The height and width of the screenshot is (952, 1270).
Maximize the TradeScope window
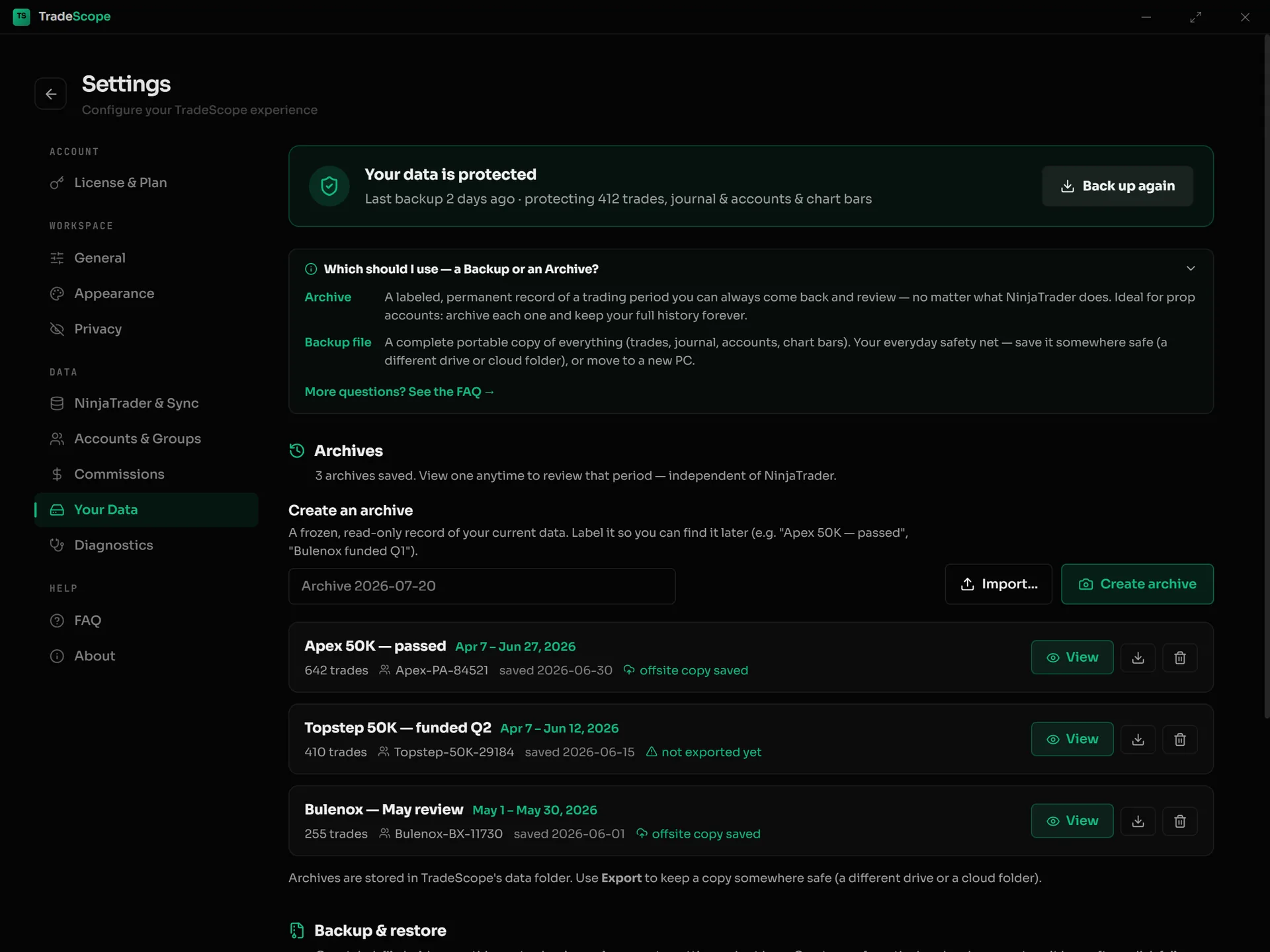1195,17
